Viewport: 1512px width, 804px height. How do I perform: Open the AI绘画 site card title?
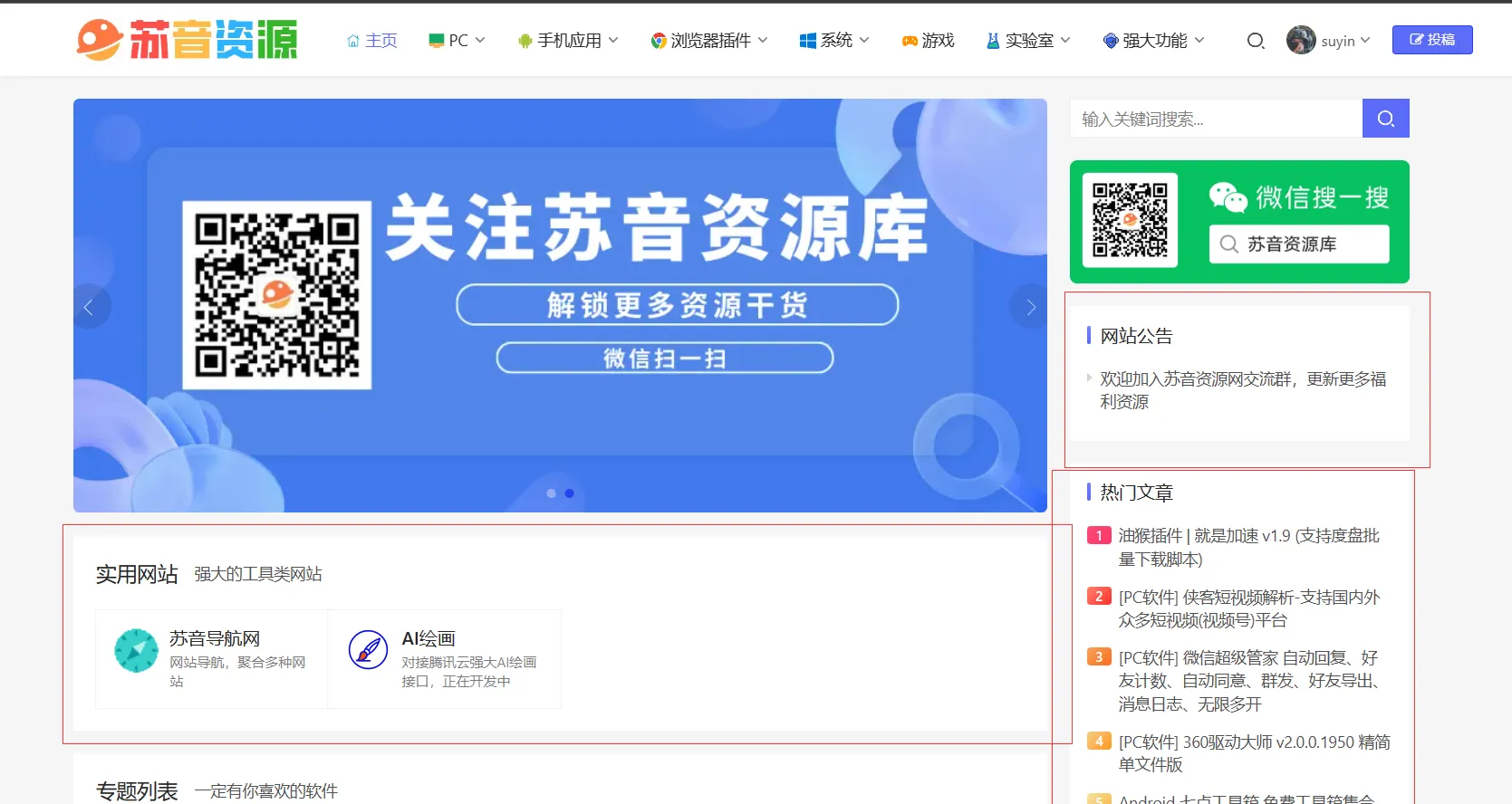(429, 638)
